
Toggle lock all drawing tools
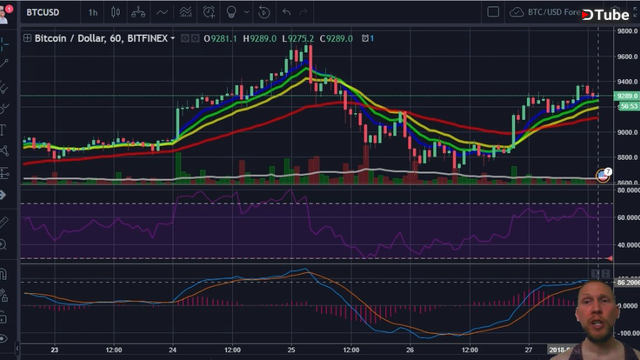[x=3, y=317]
